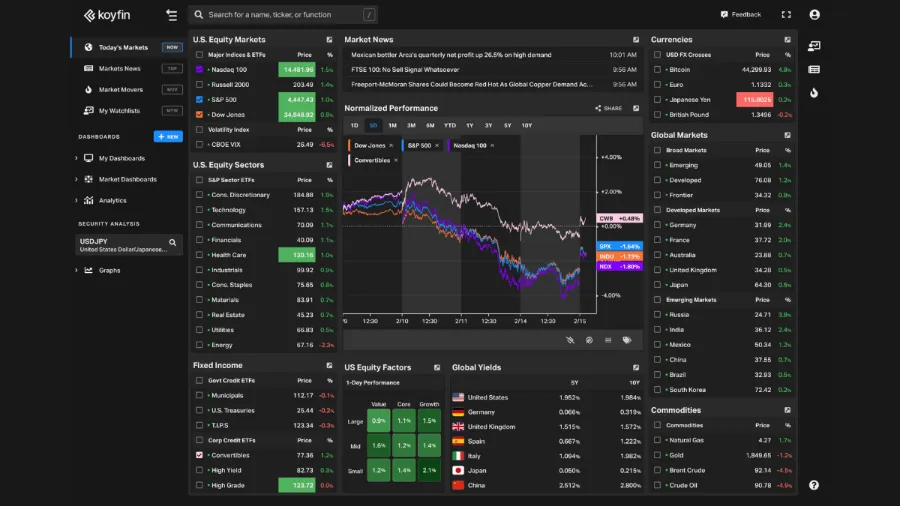Click the chart list settings icon
The width and height of the screenshot is (900, 506).
click(x=608, y=340)
